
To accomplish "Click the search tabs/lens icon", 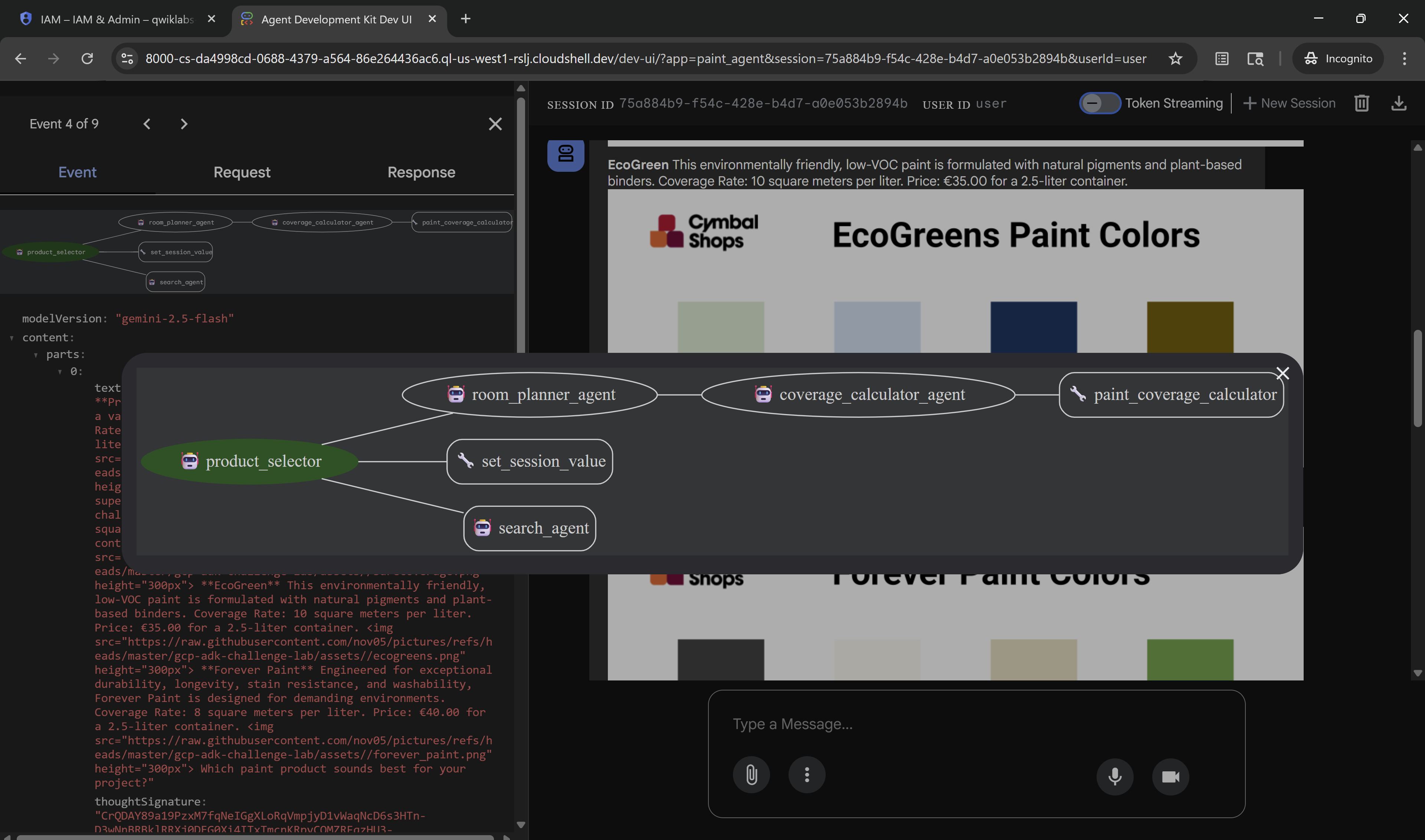I will pos(1255,58).
